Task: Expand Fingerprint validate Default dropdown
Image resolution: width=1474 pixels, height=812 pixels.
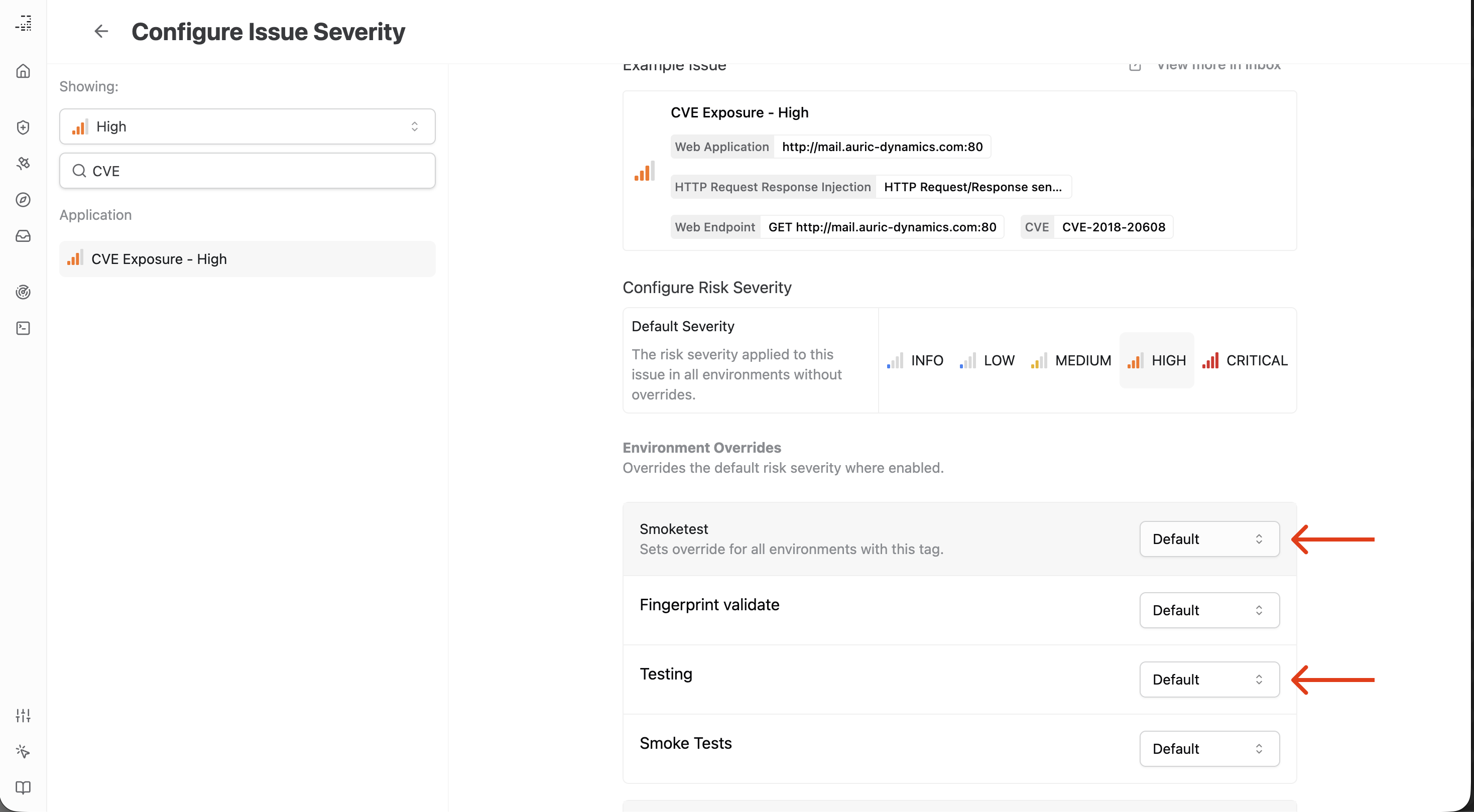Action: pos(1209,610)
